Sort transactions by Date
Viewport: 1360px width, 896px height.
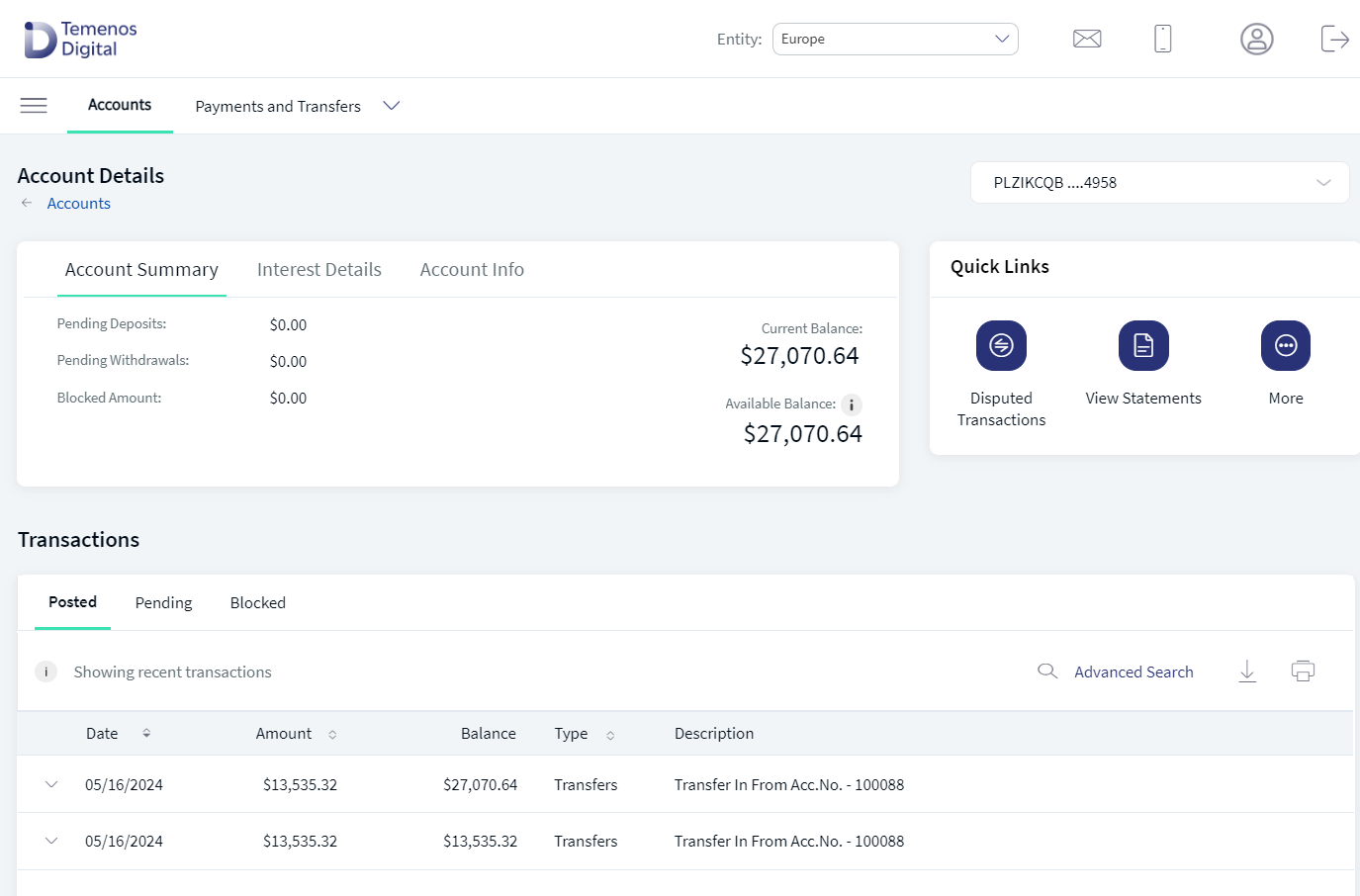pyautogui.click(x=146, y=733)
